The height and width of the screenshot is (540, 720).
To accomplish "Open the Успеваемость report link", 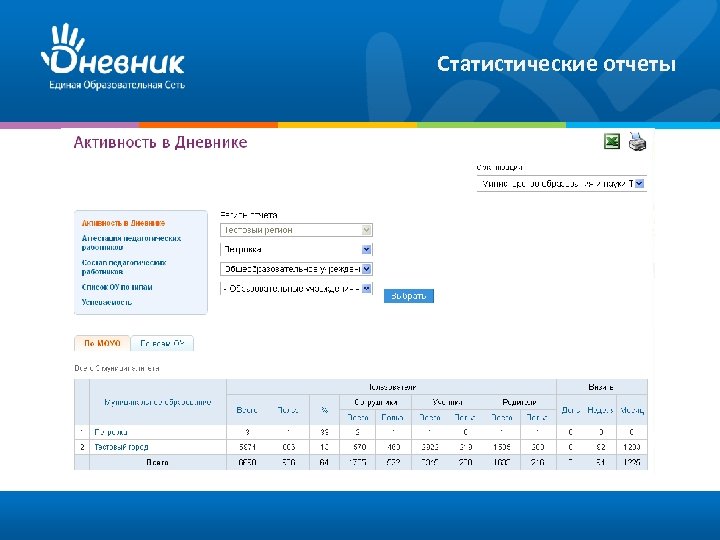I will click(x=107, y=302).
